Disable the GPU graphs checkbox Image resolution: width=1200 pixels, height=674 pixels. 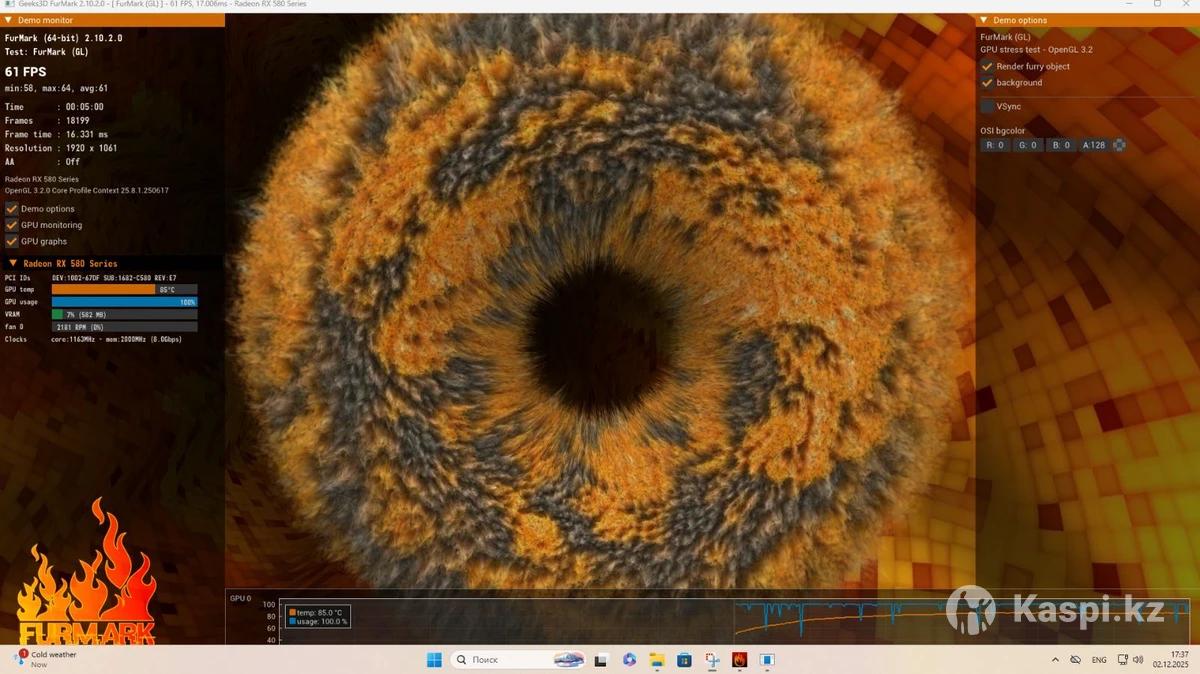pyautogui.click(x=12, y=241)
